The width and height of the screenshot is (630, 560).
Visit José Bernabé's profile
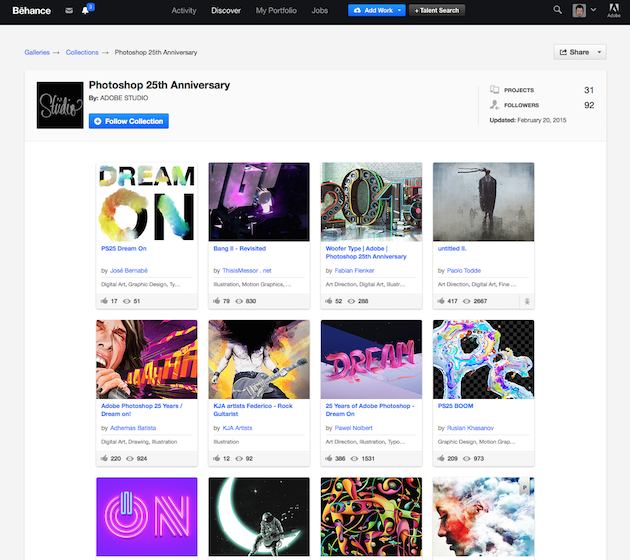coord(129,270)
